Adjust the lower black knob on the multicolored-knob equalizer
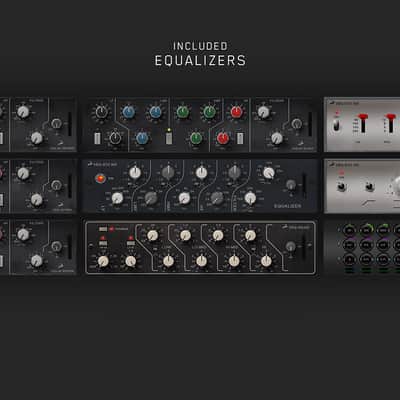This screenshot has height=400, width=400. pyautogui.click(x=115, y=138)
